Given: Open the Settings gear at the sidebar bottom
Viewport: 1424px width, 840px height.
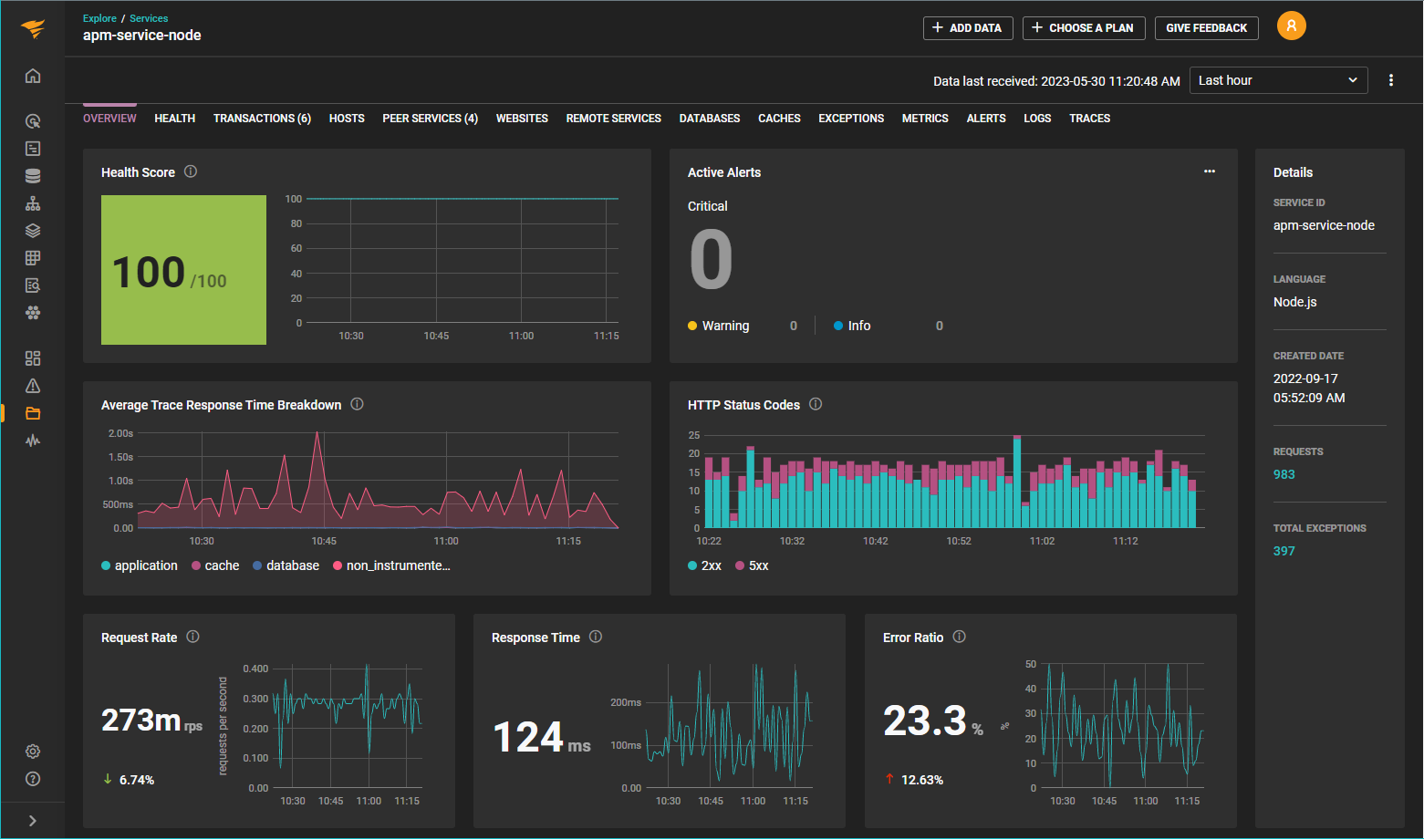Looking at the screenshot, I should click(x=33, y=751).
